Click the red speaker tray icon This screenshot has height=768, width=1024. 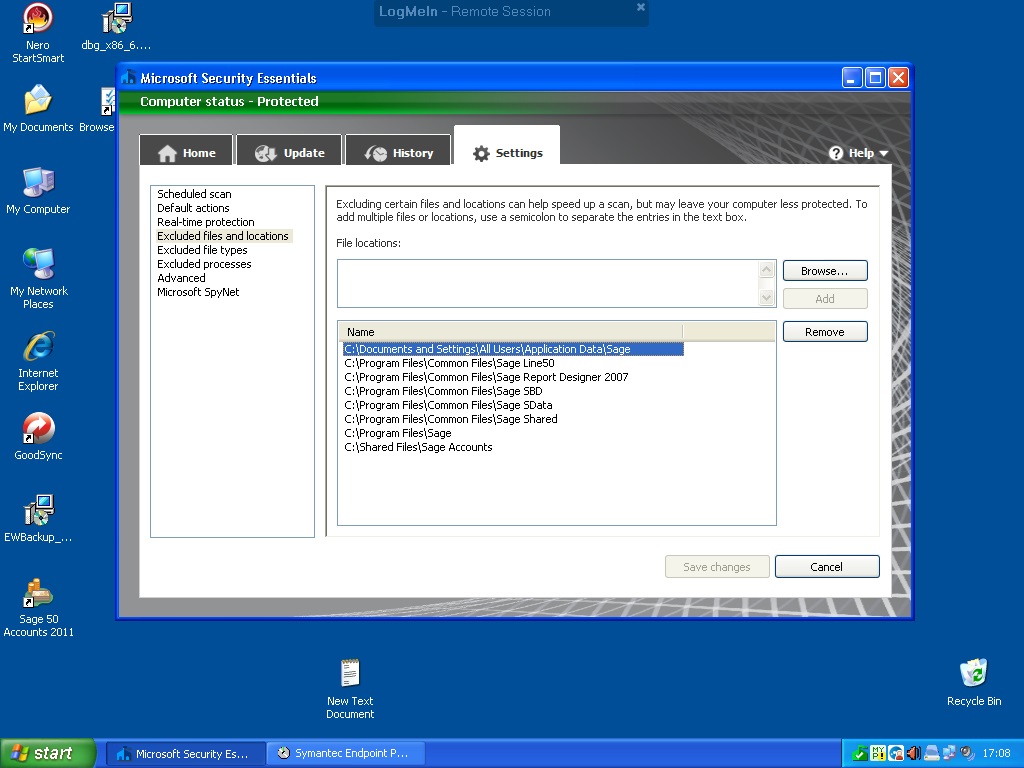pyautogui.click(x=914, y=754)
